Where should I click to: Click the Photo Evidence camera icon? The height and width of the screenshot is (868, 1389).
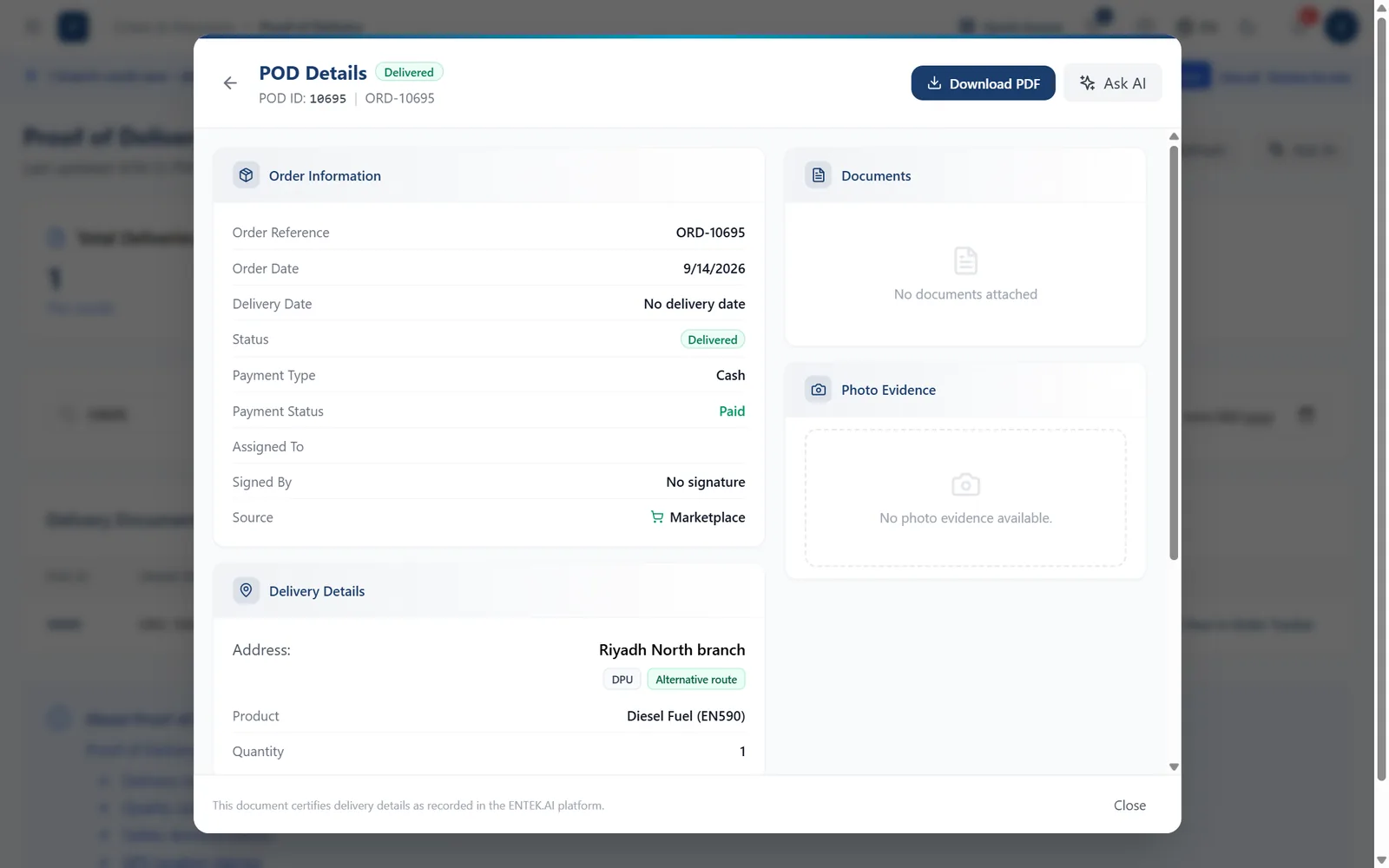coord(819,390)
